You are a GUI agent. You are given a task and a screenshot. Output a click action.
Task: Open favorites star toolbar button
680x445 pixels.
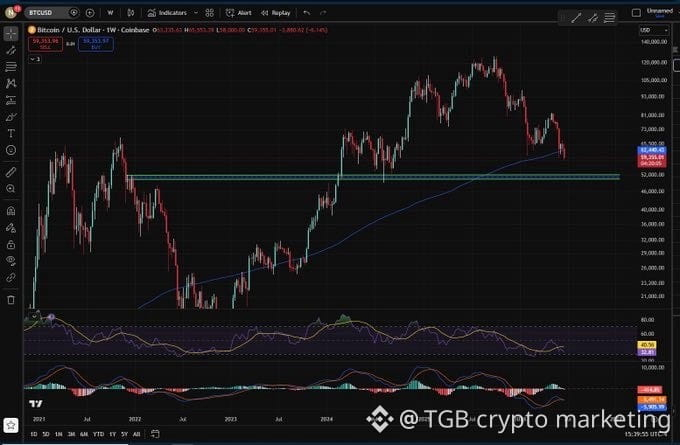pyautogui.click(x=11, y=425)
